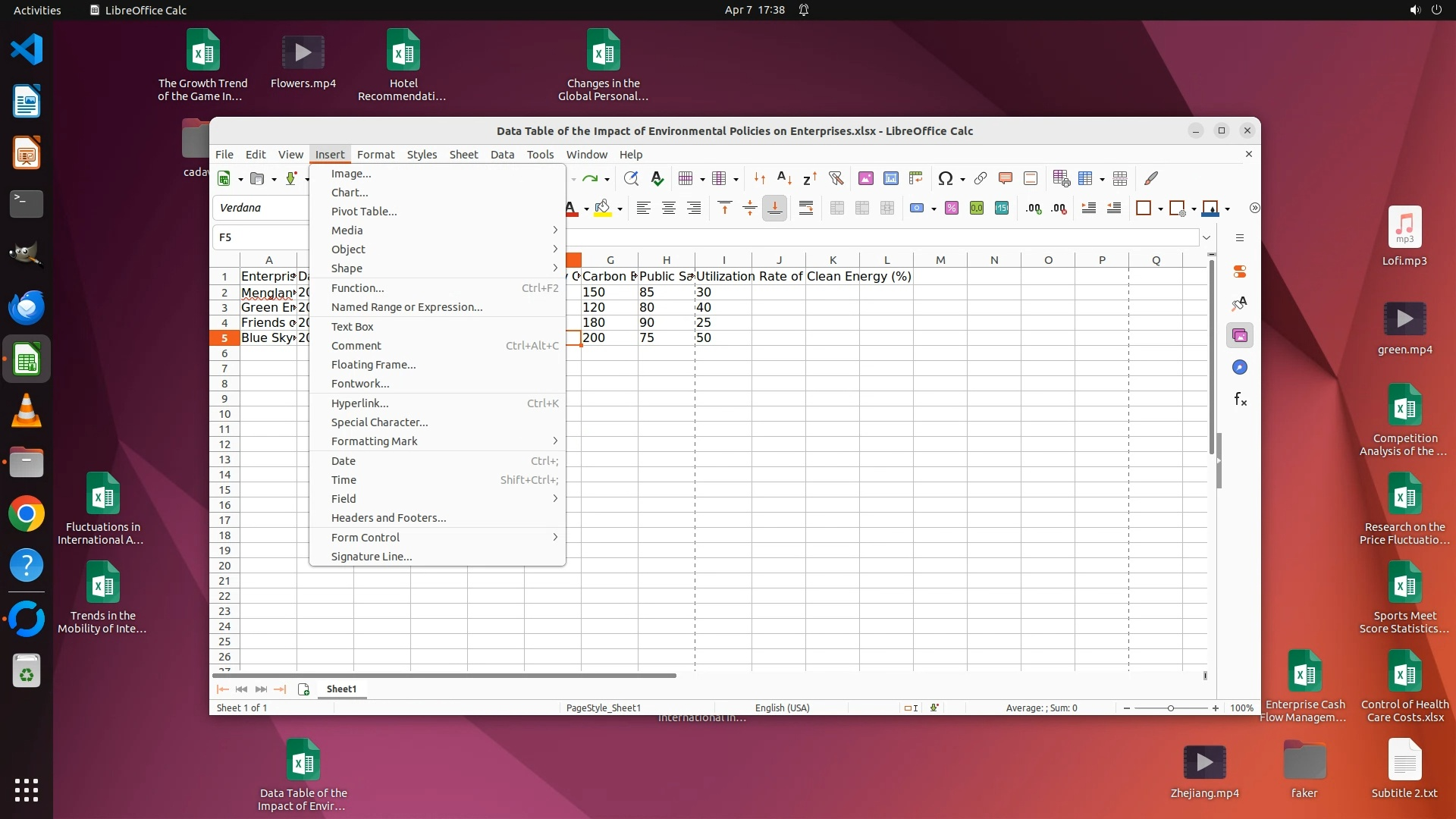Image resolution: width=1456 pixels, height=819 pixels.
Task: Select Hyperlink... in the Insert menu
Action: pyautogui.click(x=359, y=403)
